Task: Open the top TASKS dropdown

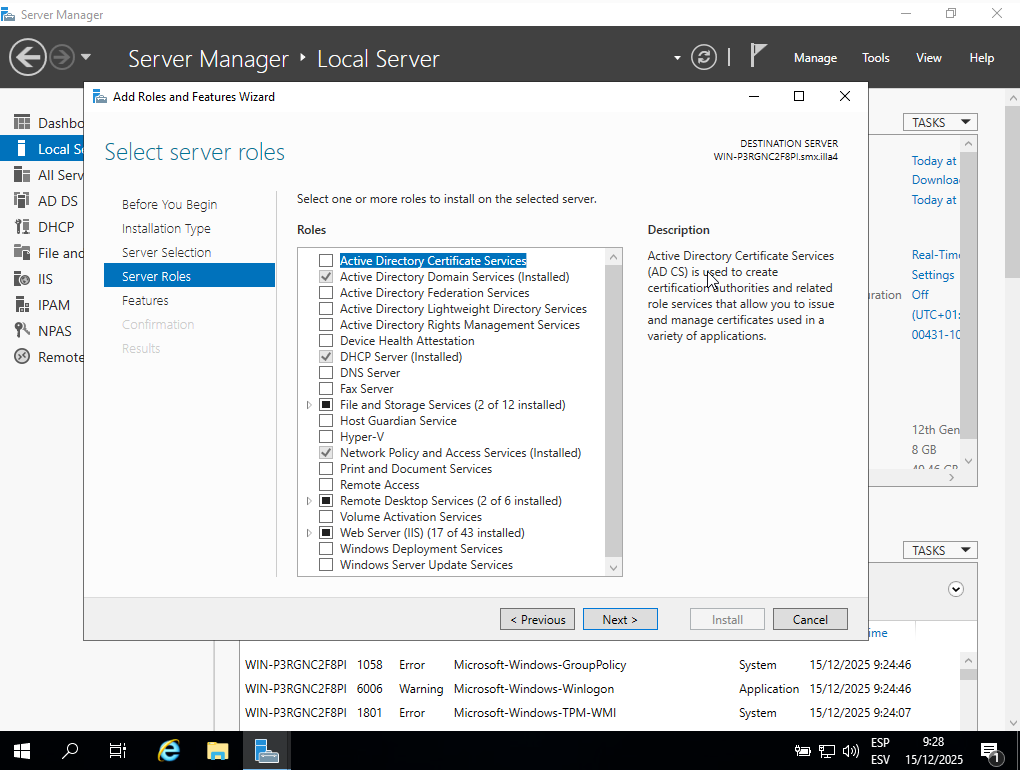Action: (940, 122)
